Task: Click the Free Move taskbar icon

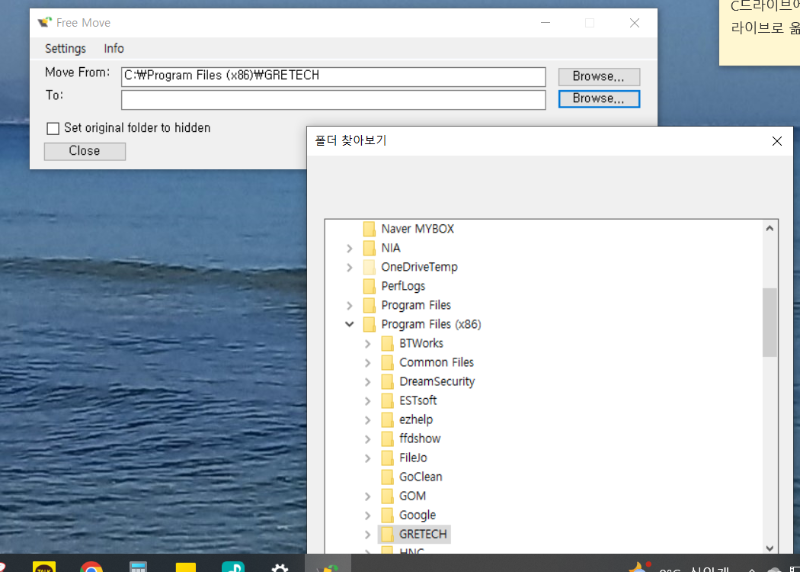Action: click(x=328, y=566)
